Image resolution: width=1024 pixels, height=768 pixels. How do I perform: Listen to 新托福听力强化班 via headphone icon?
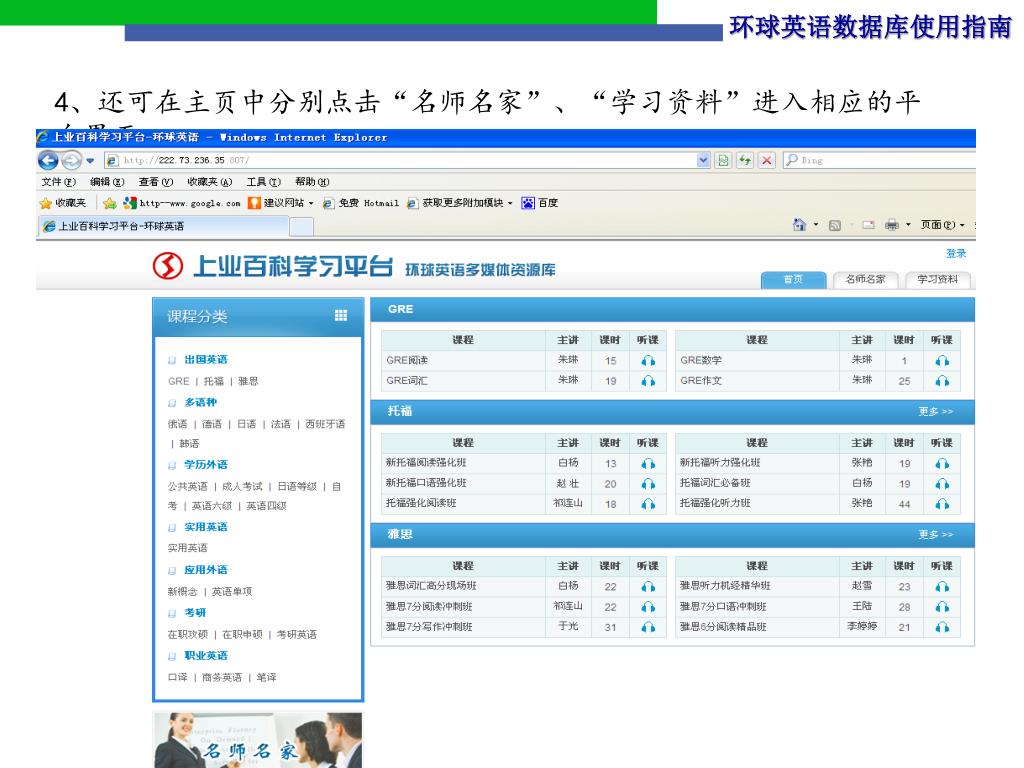942,463
